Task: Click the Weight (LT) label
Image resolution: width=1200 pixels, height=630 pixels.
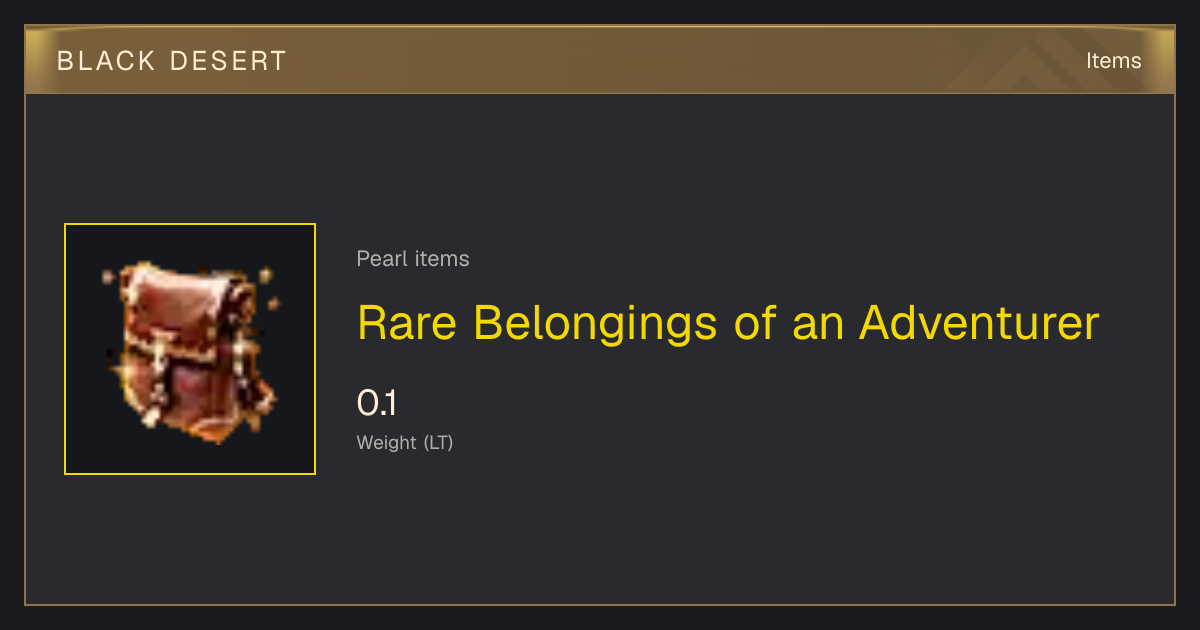Action: click(x=405, y=442)
